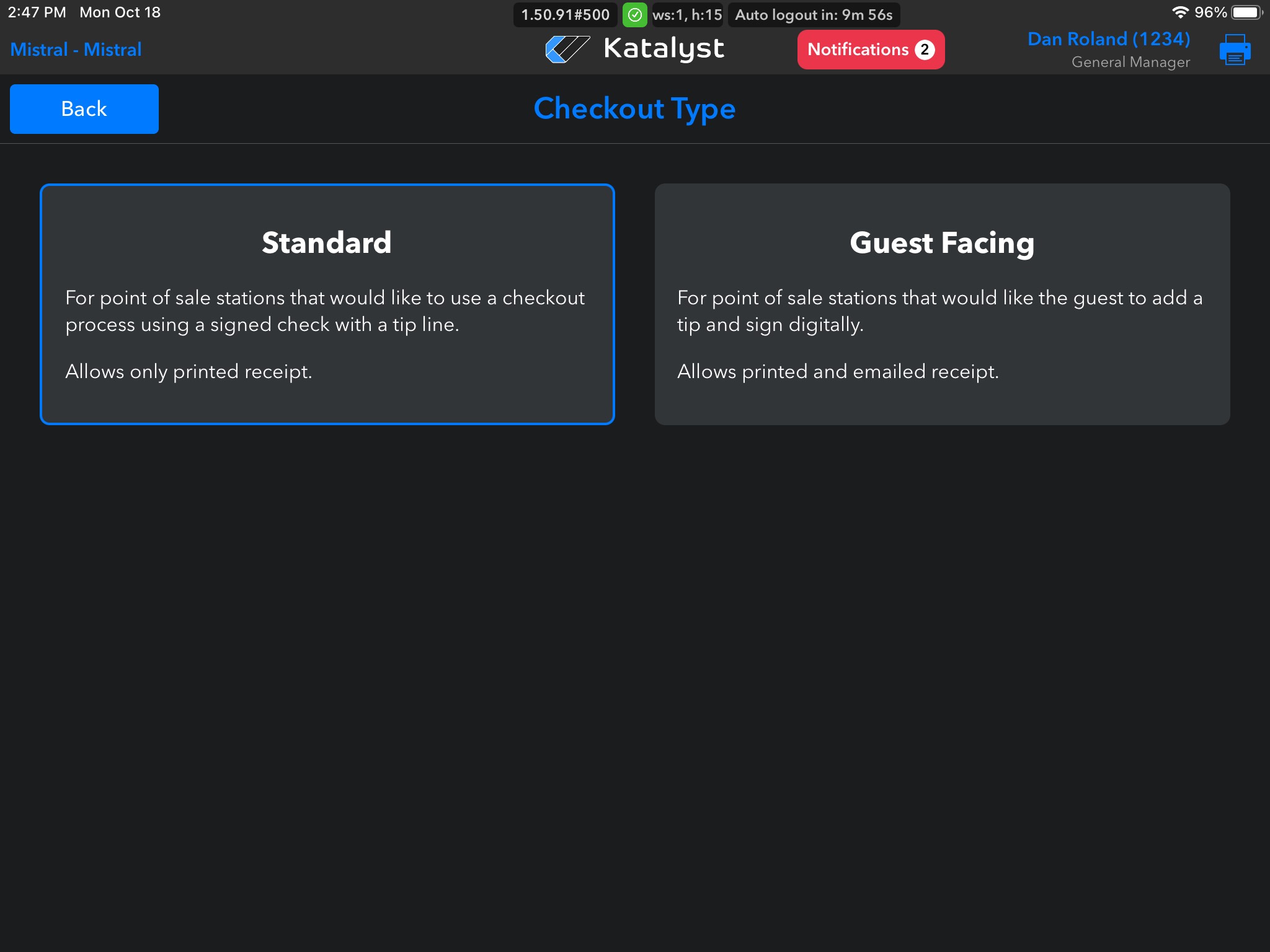Click the Mistral - Mistral location link
The height and width of the screenshot is (952, 1270).
point(76,50)
